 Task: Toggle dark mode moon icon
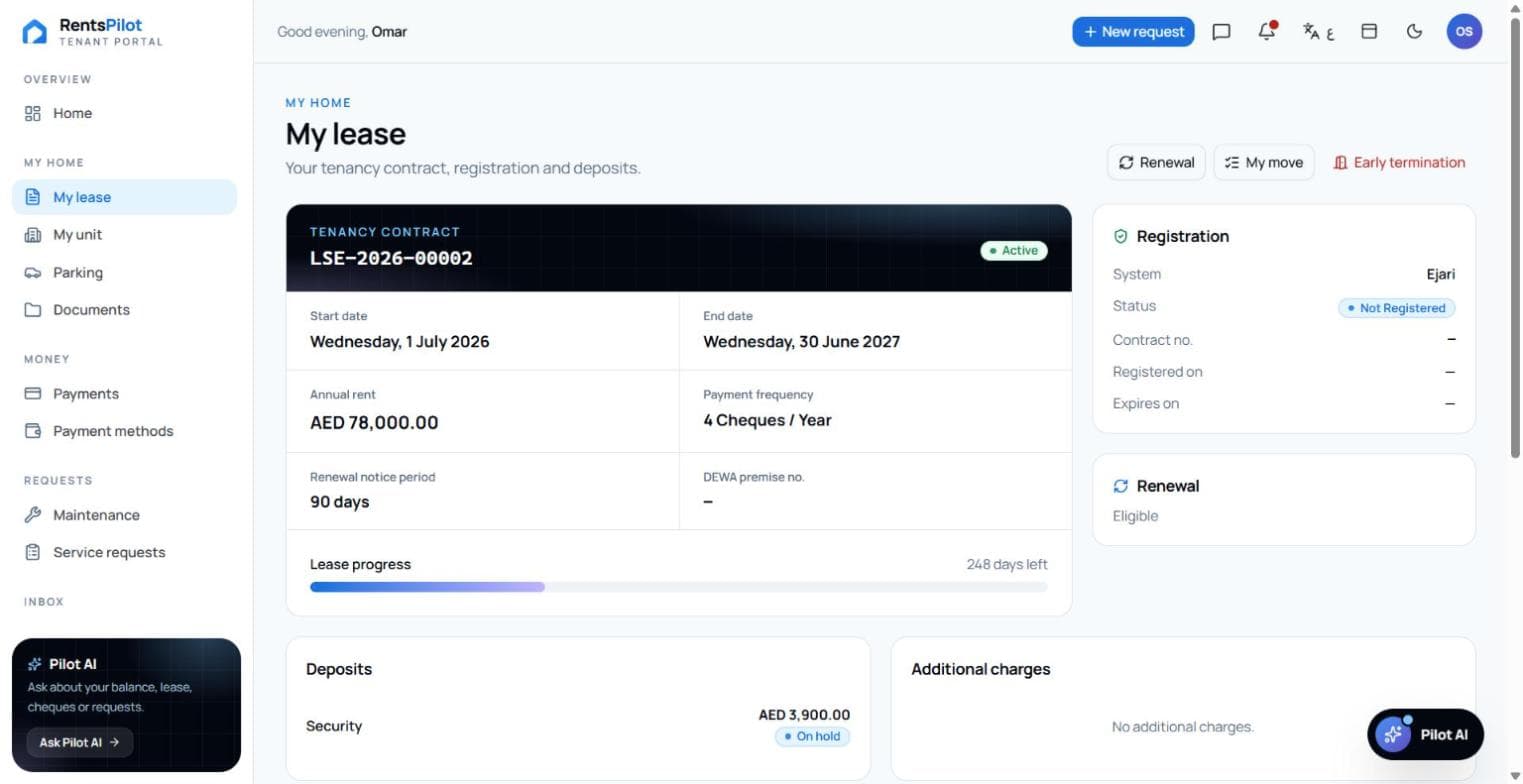(1414, 31)
